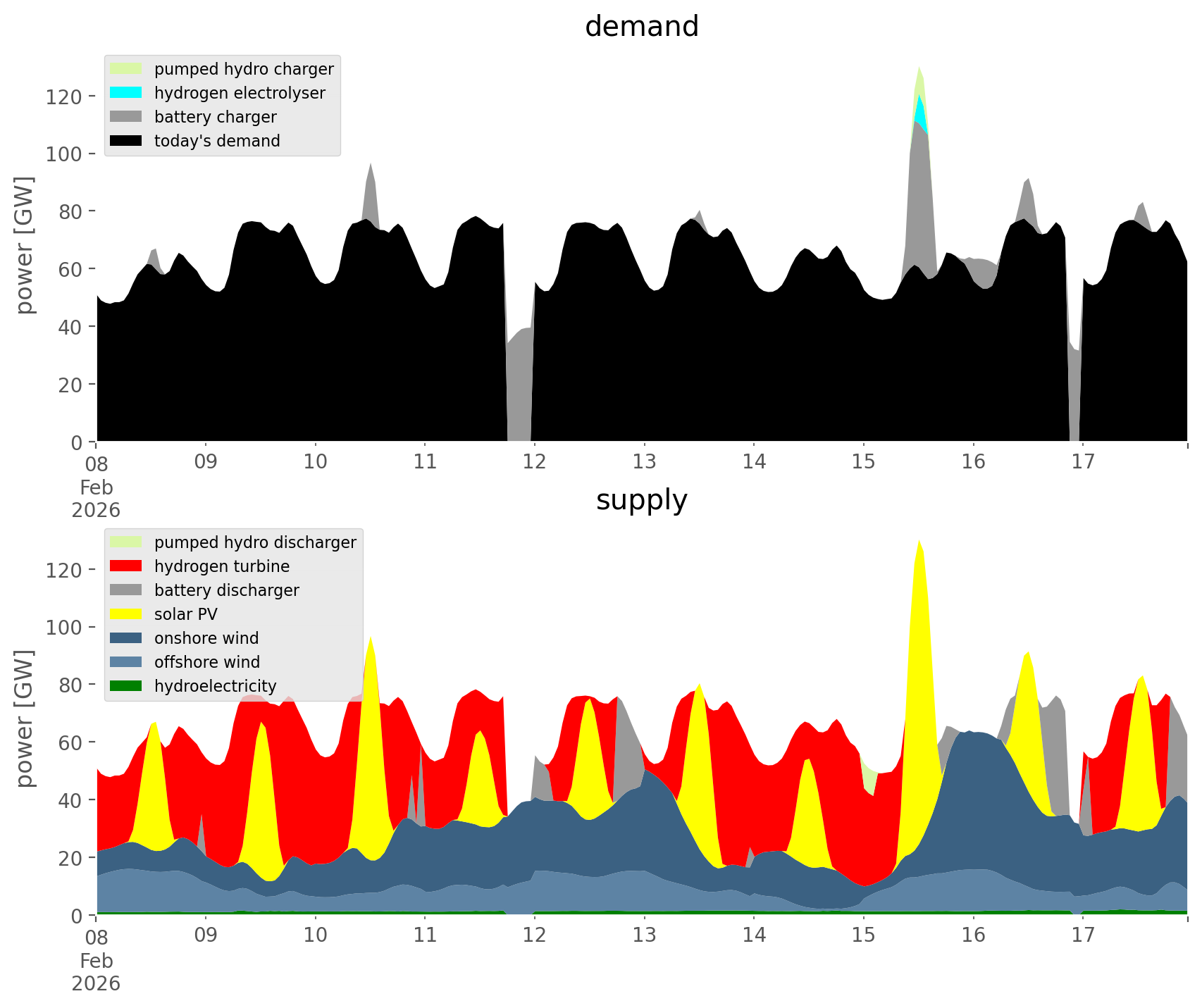Viewport: 1202px width, 1008px height.
Task: Click the 120 y-axis tick on demand chart
Action: click(64, 97)
